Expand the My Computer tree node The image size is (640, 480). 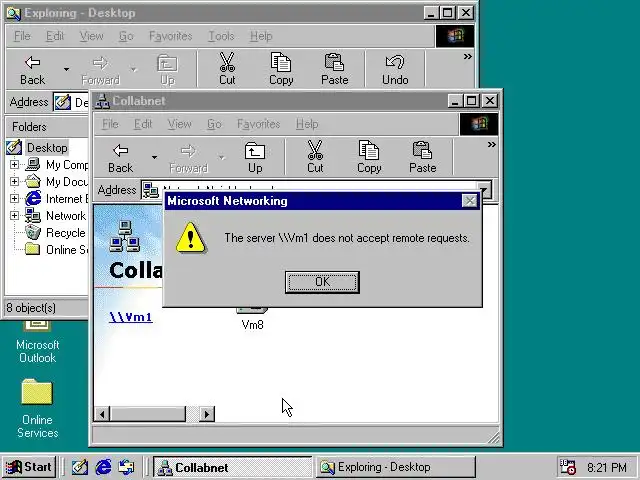point(14,164)
